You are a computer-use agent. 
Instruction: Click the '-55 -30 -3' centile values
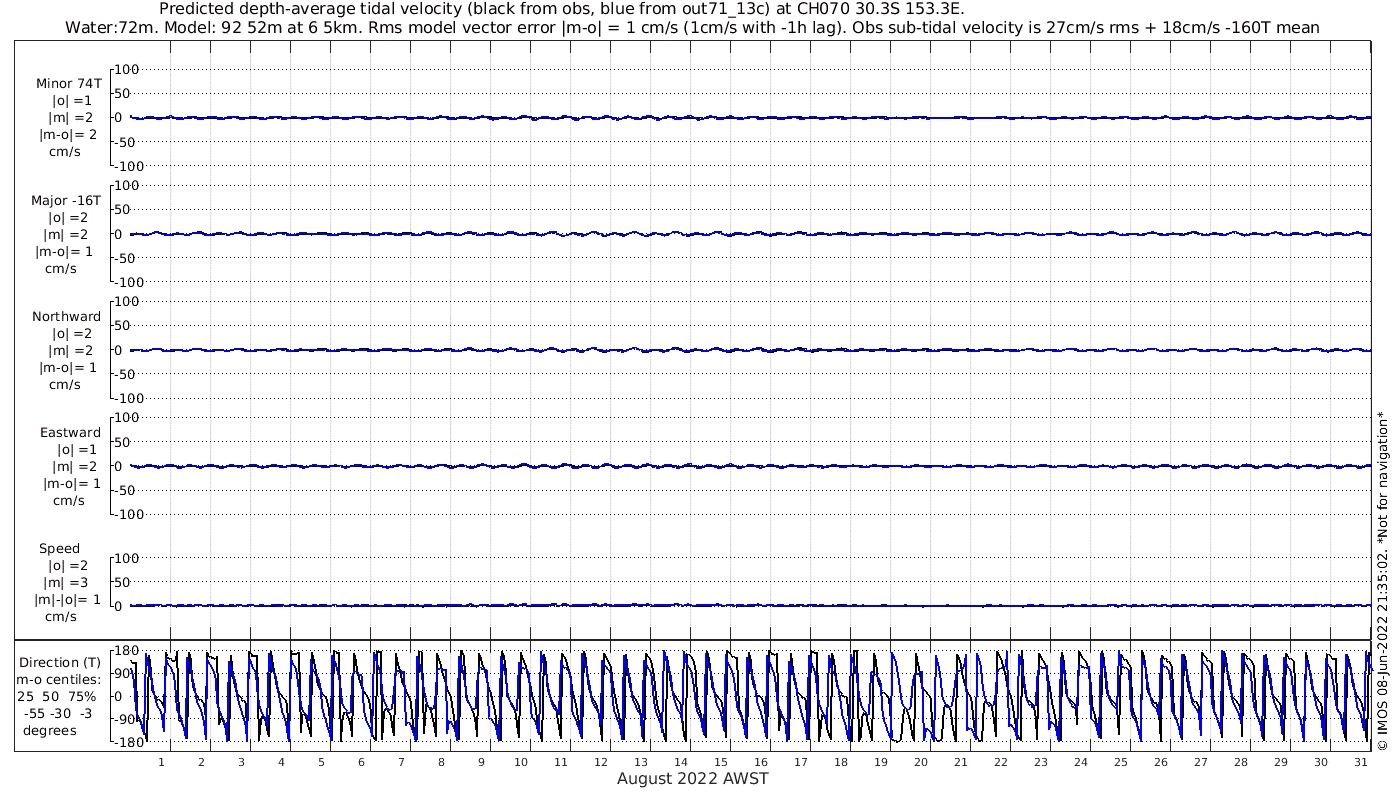pyautogui.click(x=60, y=714)
